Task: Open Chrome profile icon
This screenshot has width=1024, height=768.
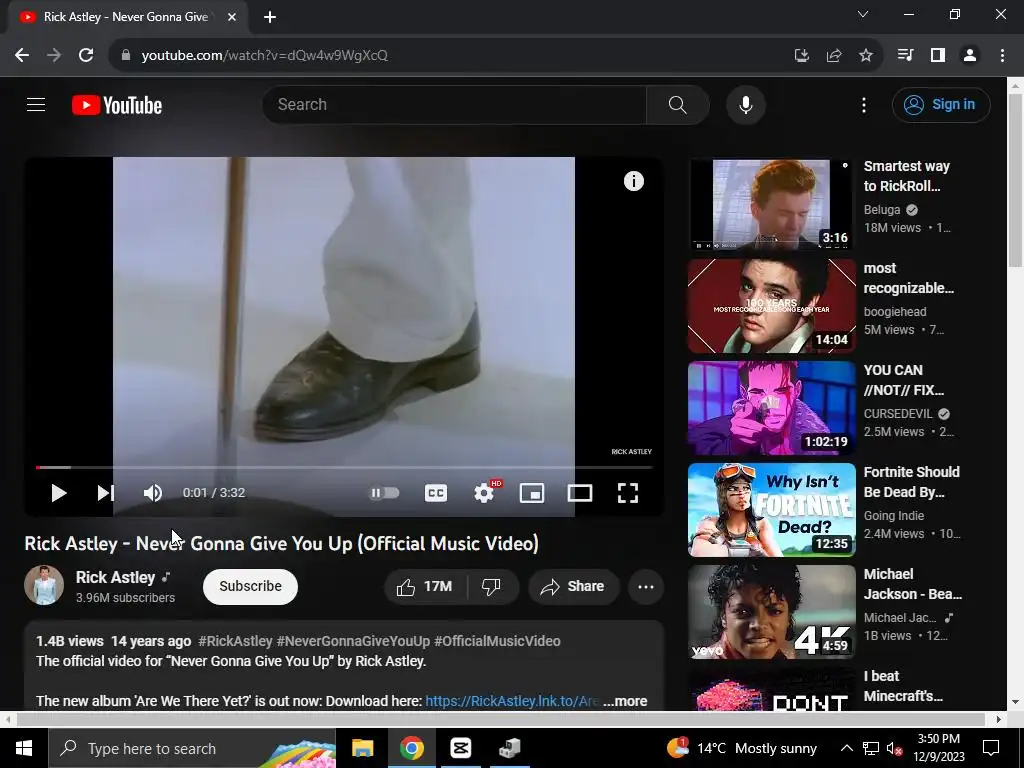Action: pos(970,56)
